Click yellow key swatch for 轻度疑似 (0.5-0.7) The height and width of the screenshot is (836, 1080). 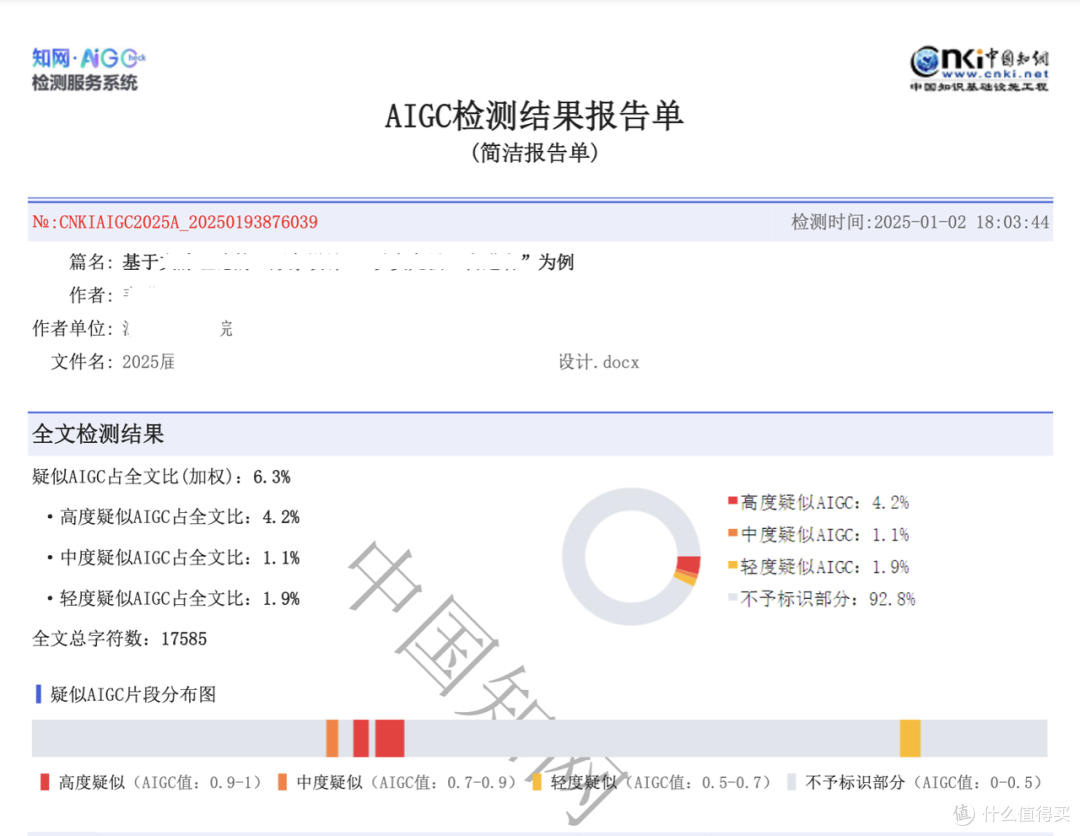coord(537,782)
